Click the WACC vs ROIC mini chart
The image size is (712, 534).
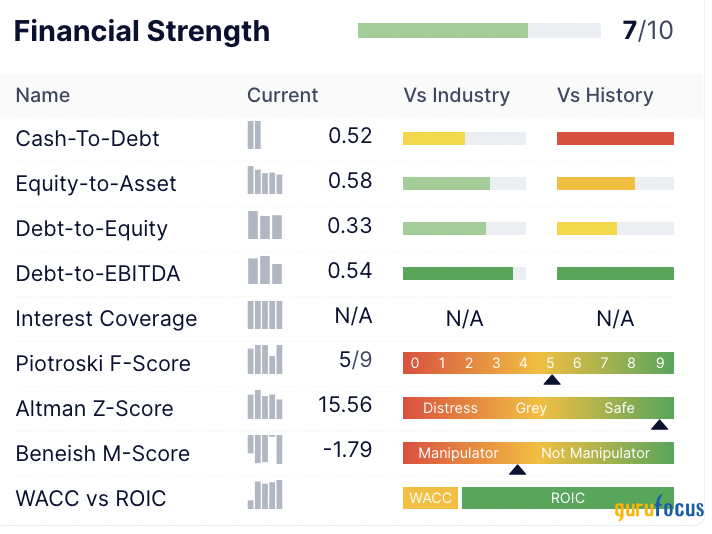click(x=267, y=495)
